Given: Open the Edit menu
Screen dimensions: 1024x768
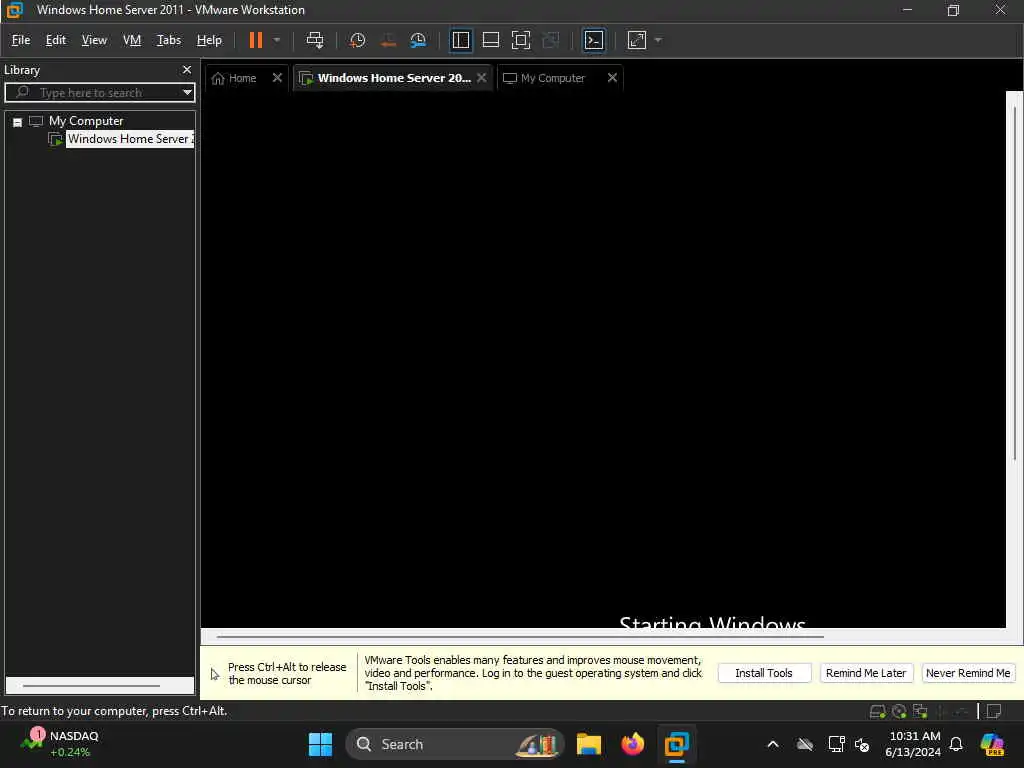Looking at the screenshot, I should [x=56, y=40].
